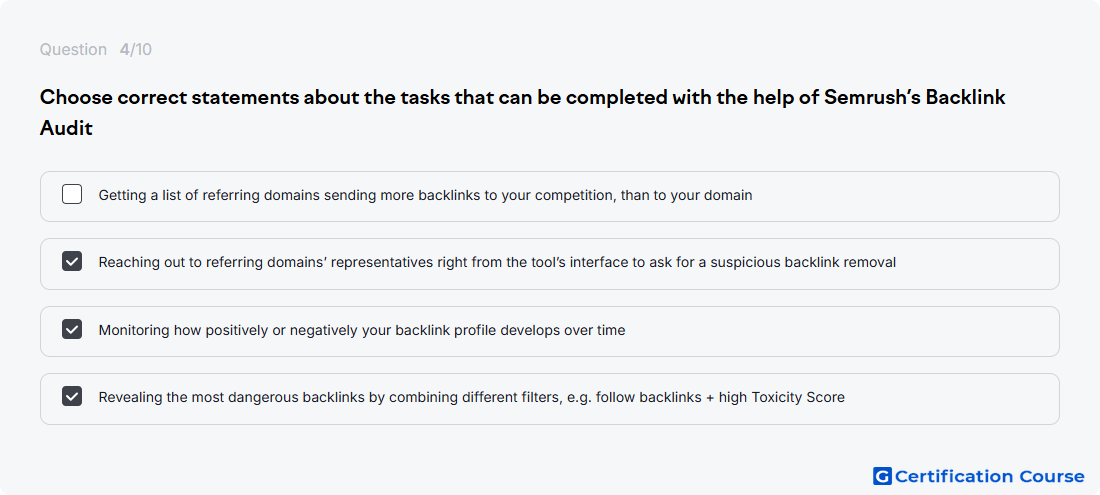
Task: Click the 4/10 question progress counter
Action: point(135,50)
